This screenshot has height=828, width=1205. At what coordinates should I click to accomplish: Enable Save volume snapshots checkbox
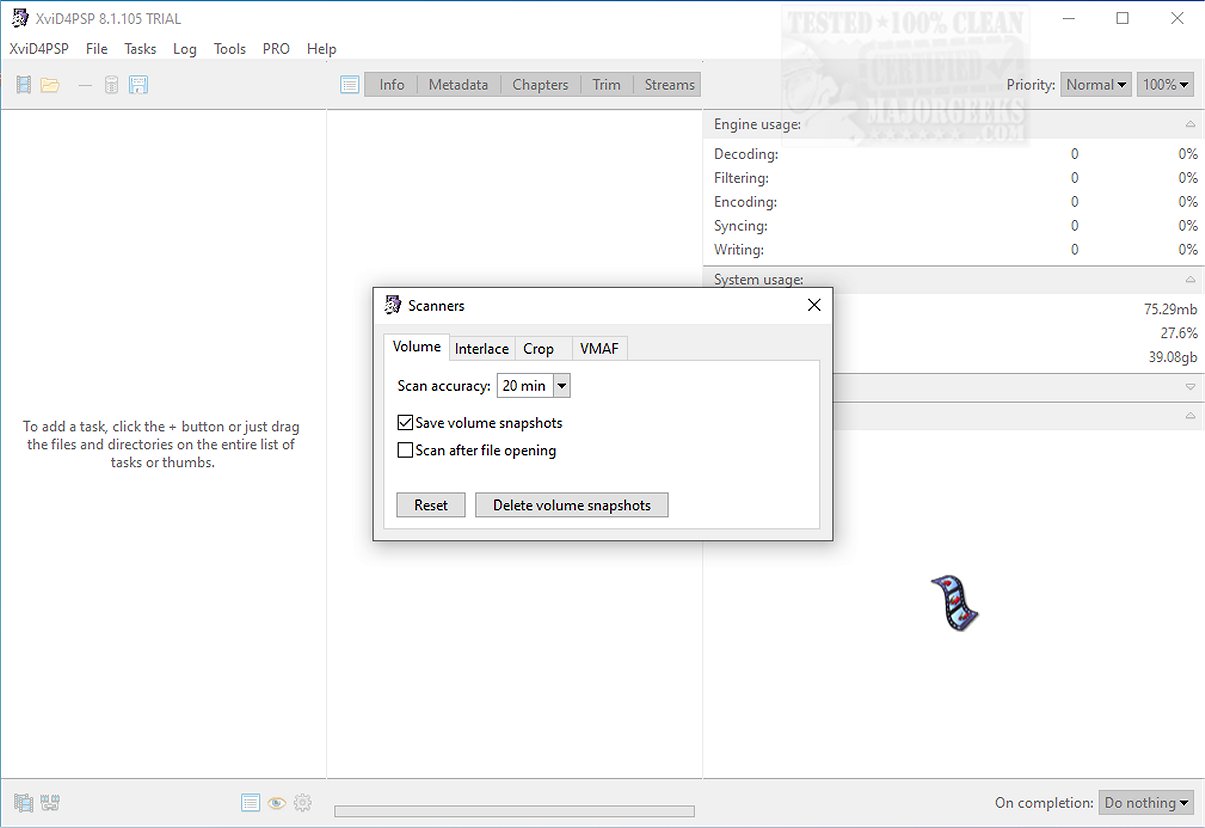[405, 423]
